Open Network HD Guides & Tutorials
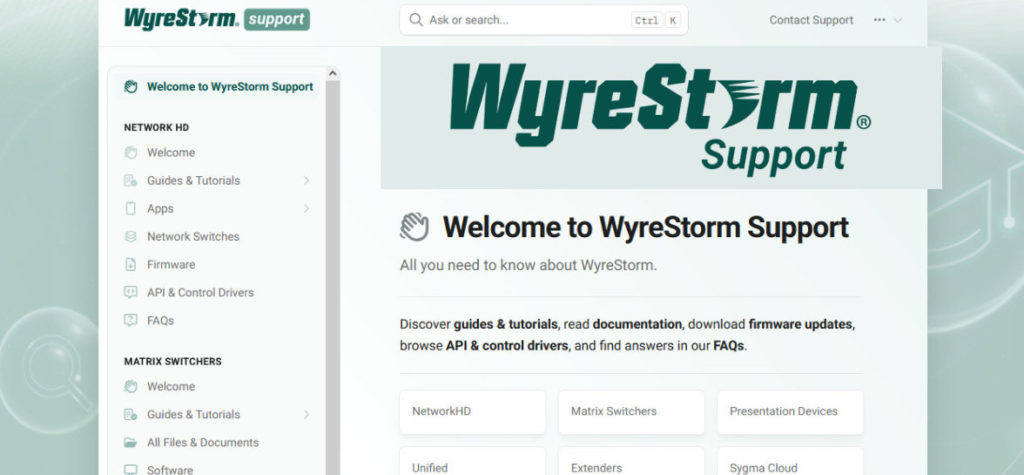This screenshot has height=475, width=1024. tap(193, 180)
